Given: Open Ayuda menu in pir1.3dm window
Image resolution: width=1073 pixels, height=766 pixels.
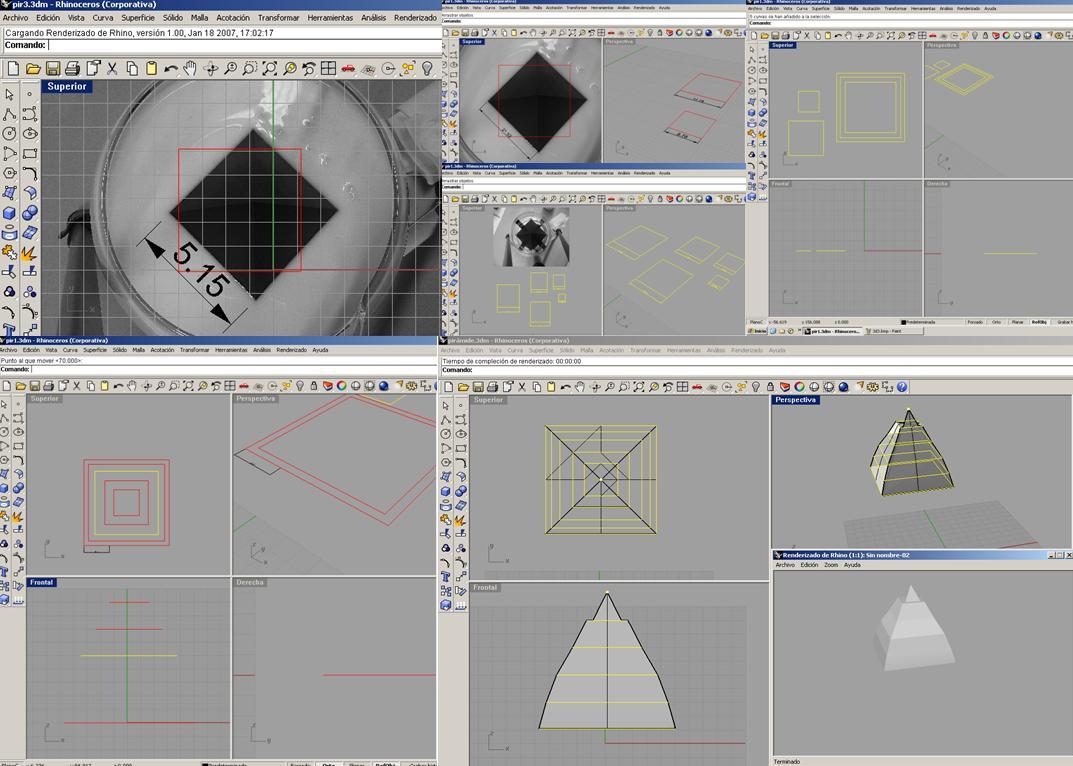Looking at the screenshot, I should [x=320, y=350].
